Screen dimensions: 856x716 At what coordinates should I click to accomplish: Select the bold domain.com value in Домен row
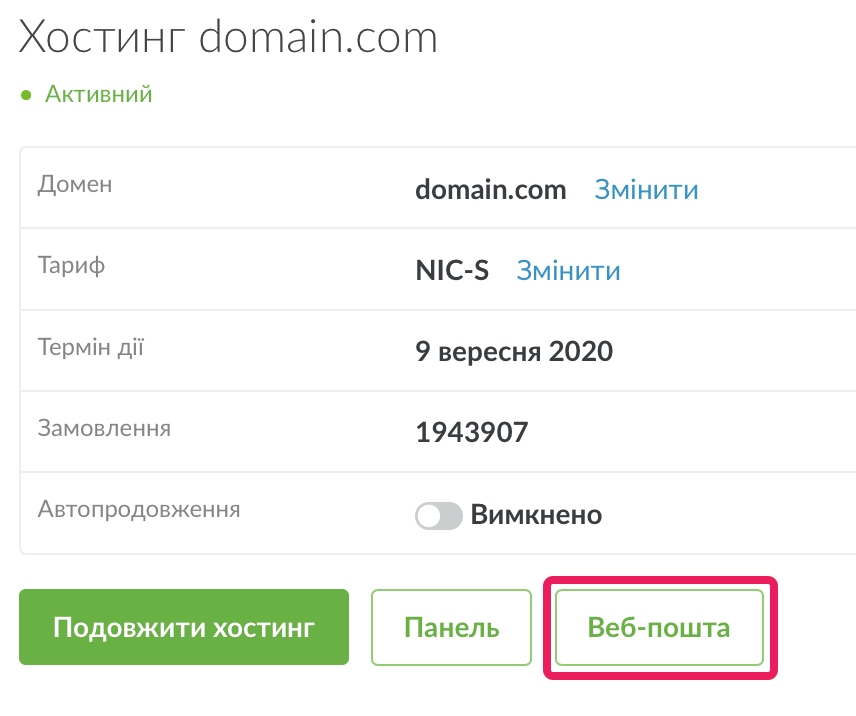[490, 190]
